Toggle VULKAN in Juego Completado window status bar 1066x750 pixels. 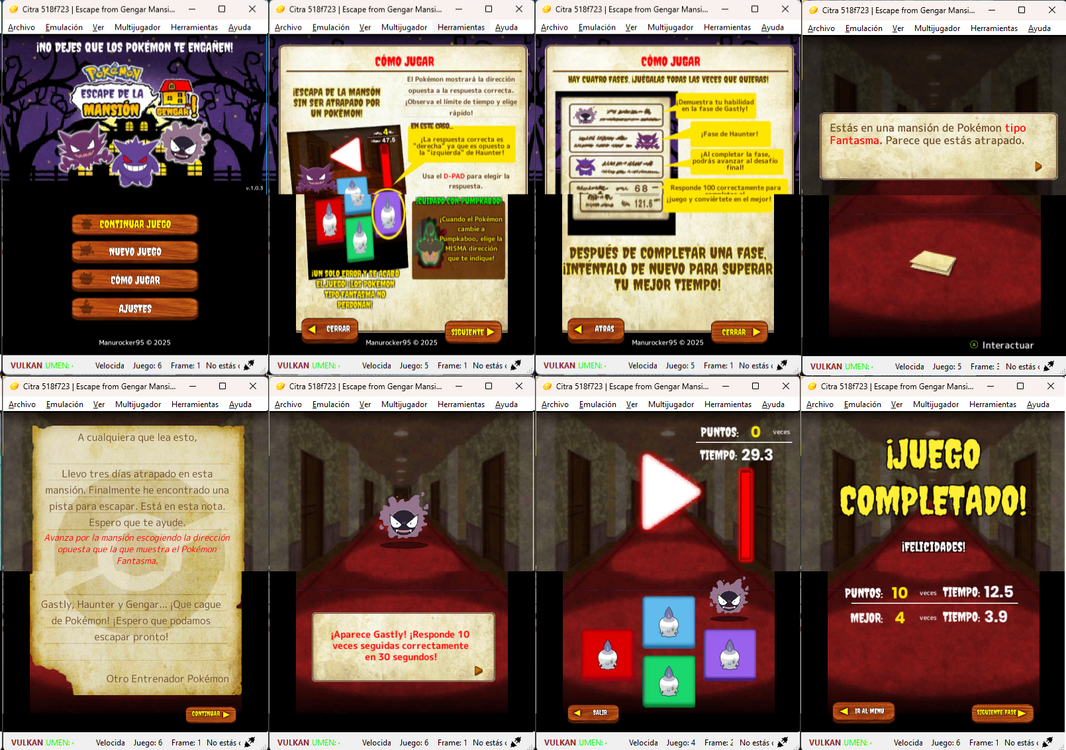point(825,743)
